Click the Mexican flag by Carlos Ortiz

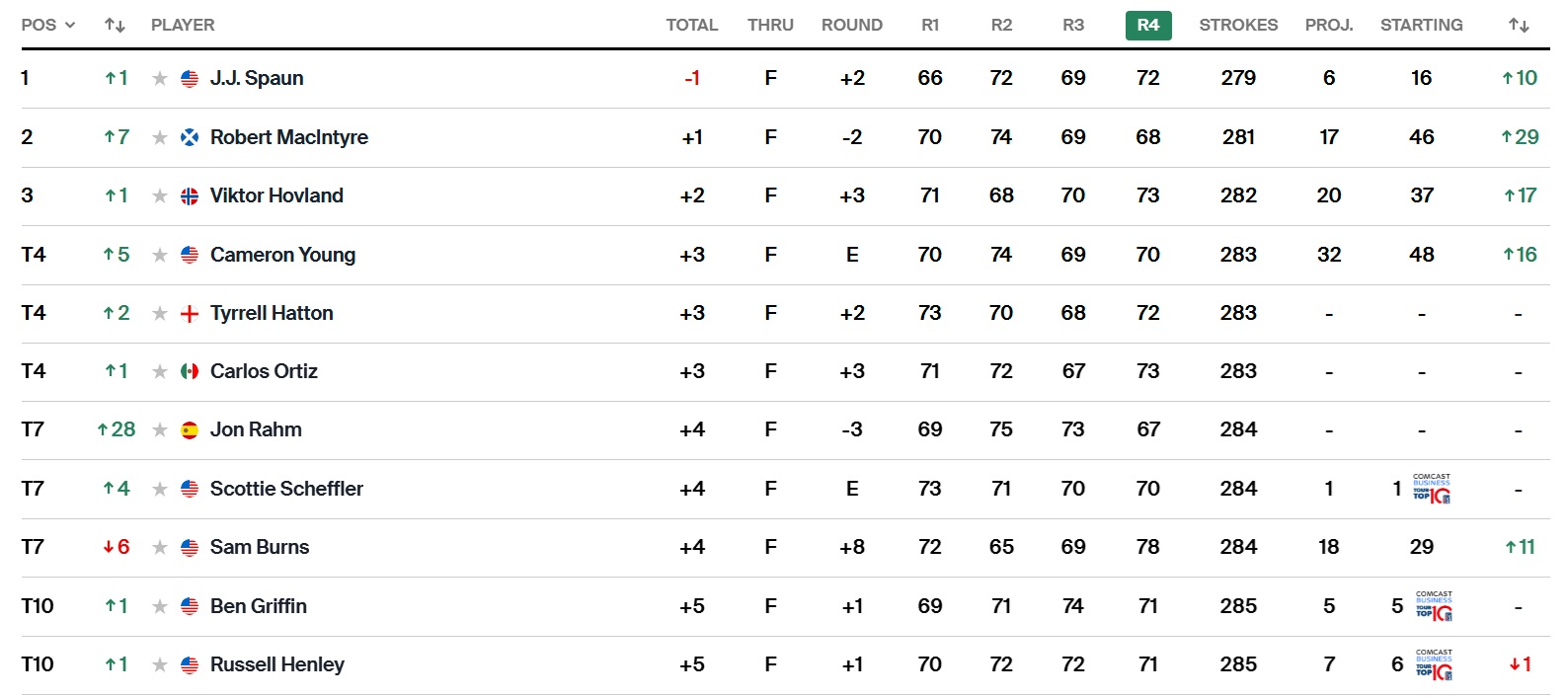tap(190, 372)
